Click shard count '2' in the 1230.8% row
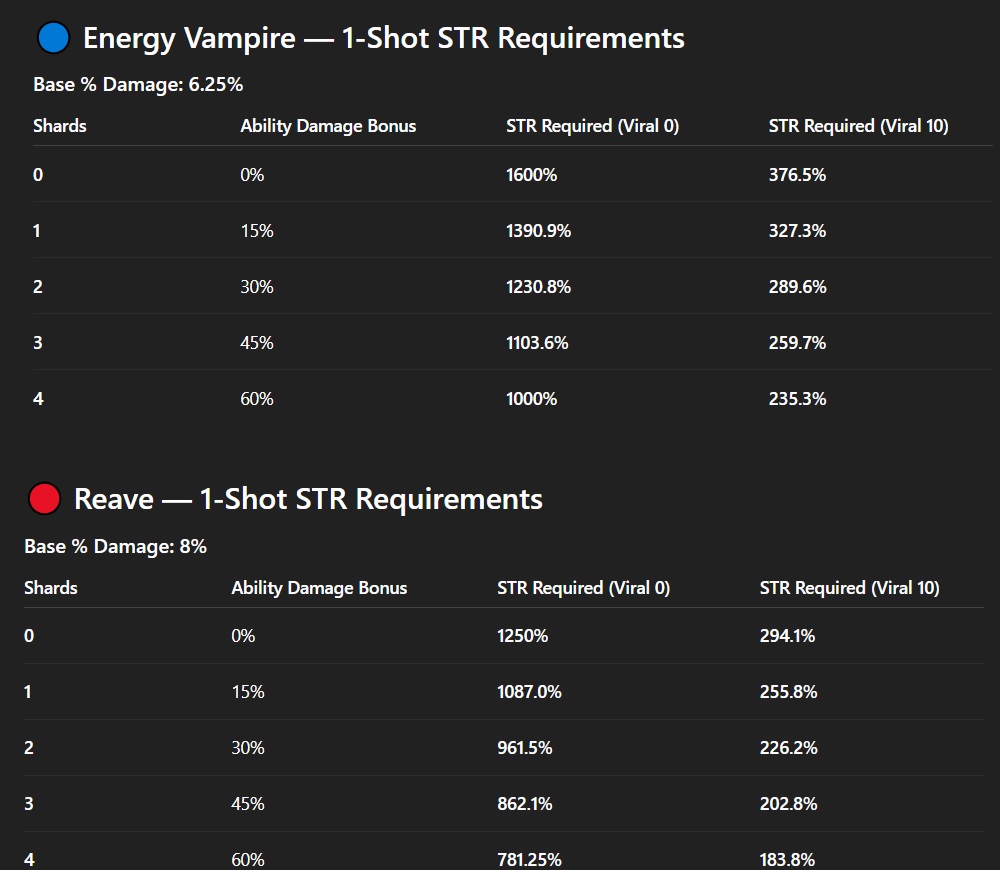 point(38,287)
